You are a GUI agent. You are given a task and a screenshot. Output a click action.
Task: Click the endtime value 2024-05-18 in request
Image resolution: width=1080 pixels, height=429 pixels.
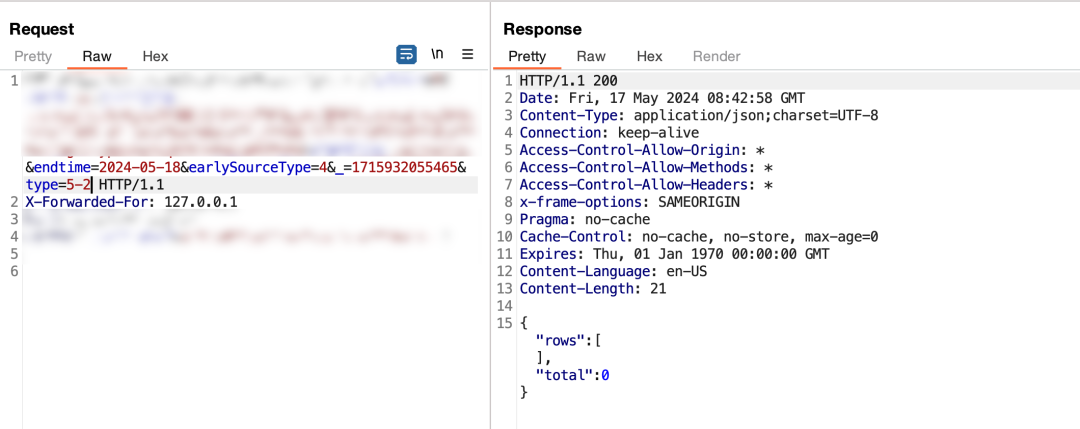(138, 167)
